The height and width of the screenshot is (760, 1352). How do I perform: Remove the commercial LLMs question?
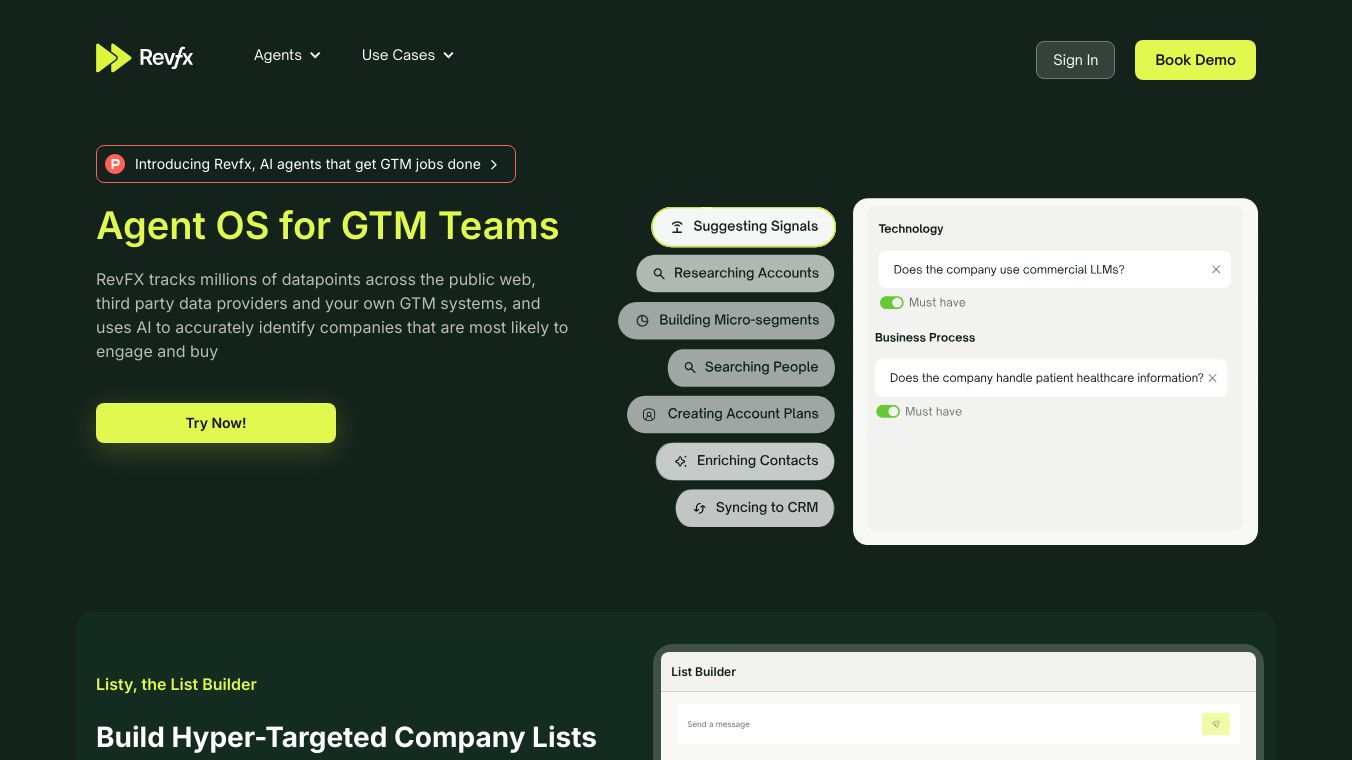pyautogui.click(x=1216, y=270)
